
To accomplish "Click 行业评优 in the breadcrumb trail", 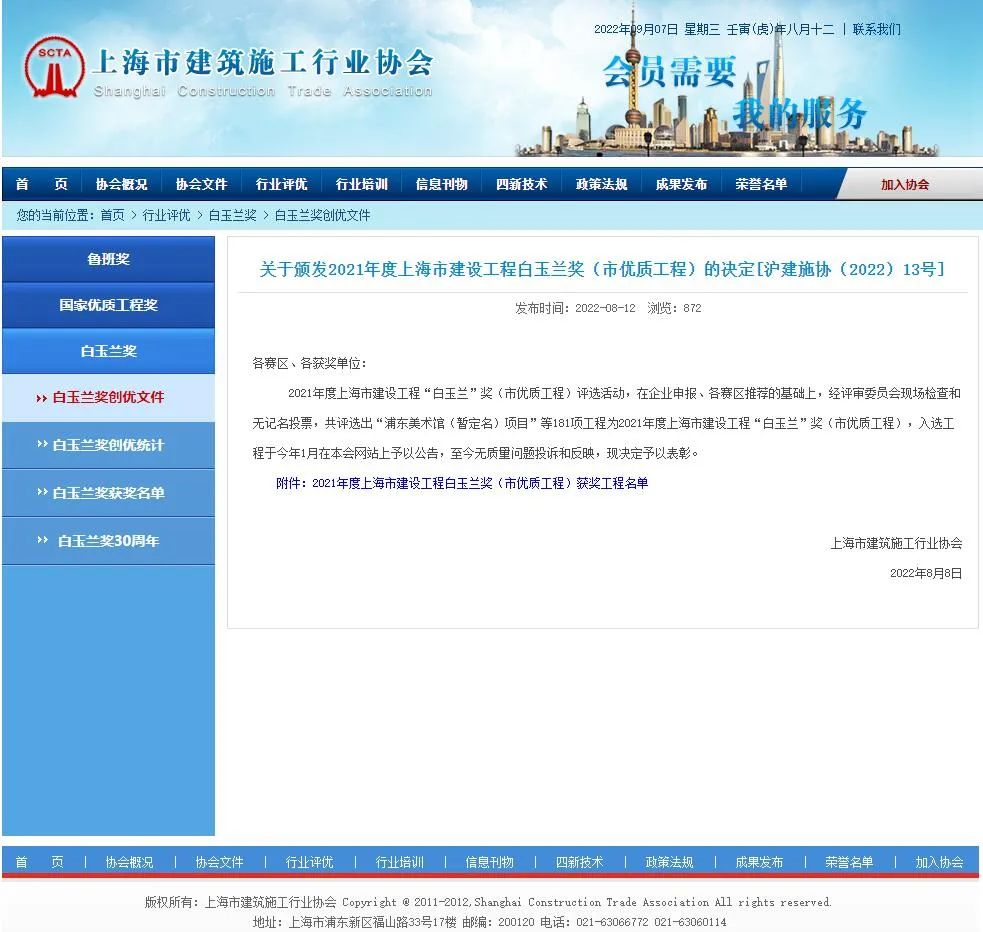I will click(166, 216).
